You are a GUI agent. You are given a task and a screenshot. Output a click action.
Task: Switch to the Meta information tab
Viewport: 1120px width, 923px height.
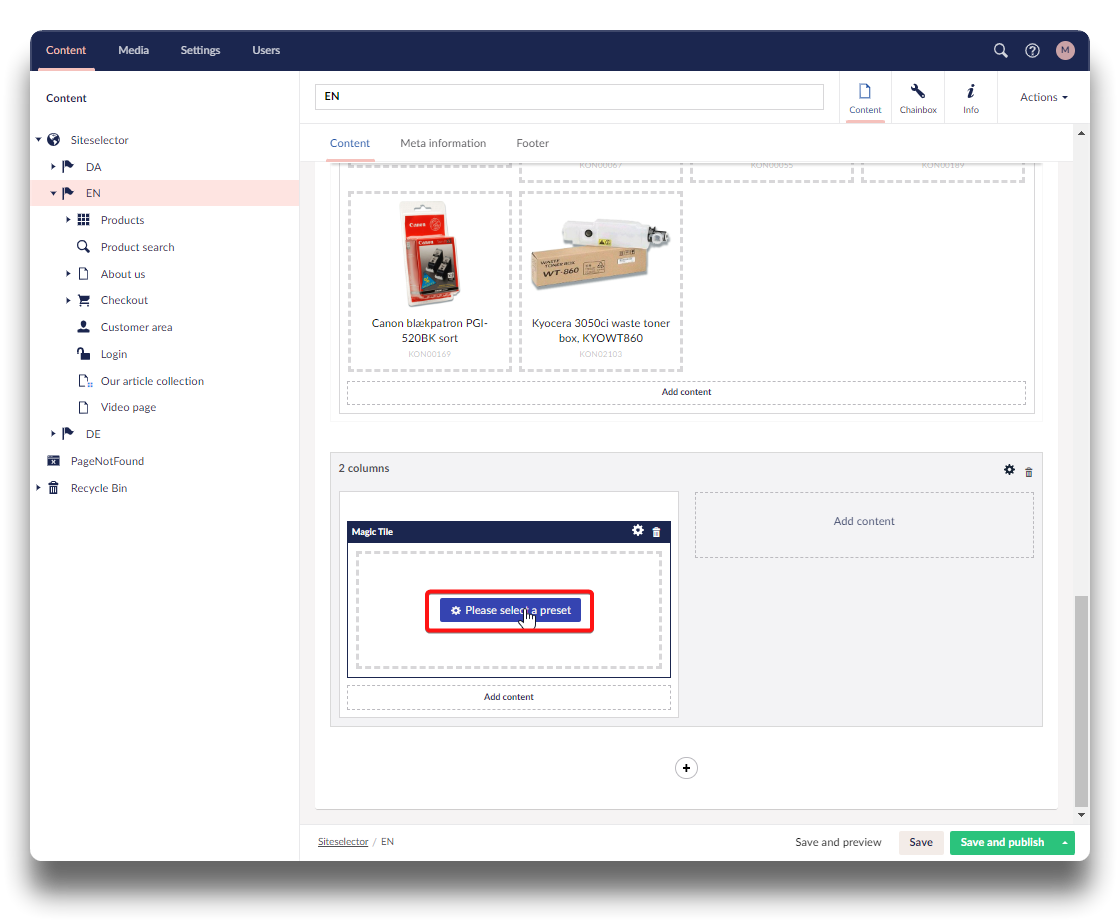click(443, 144)
